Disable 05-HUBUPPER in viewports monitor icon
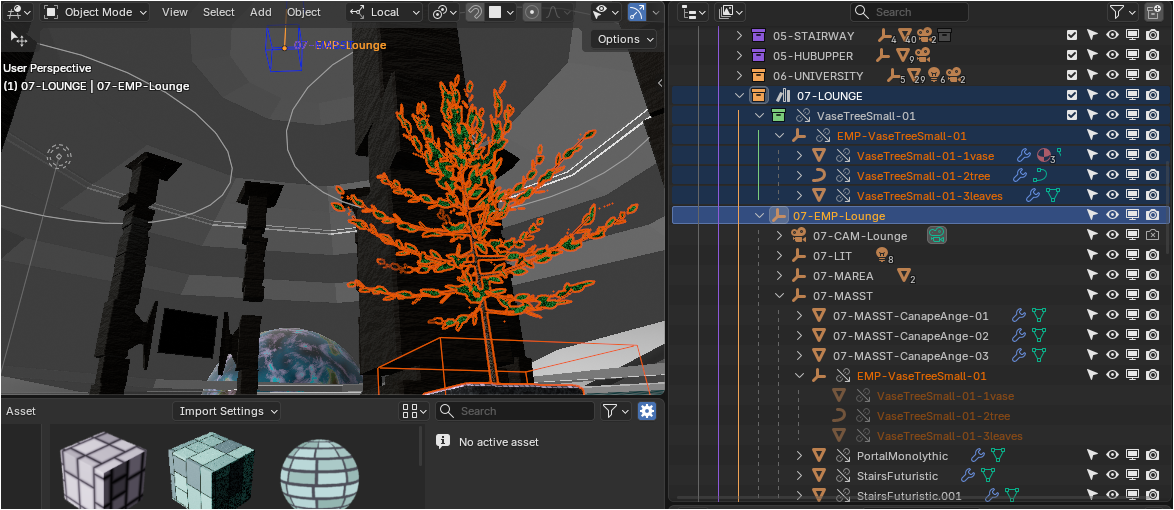The height and width of the screenshot is (510, 1174). [1133, 55]
